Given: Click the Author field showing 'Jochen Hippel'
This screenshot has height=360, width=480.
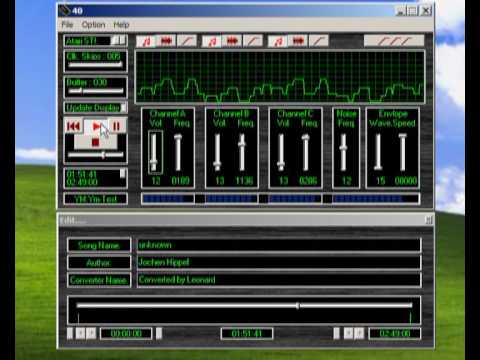Looking at the screenshot, I should (279, 262).
